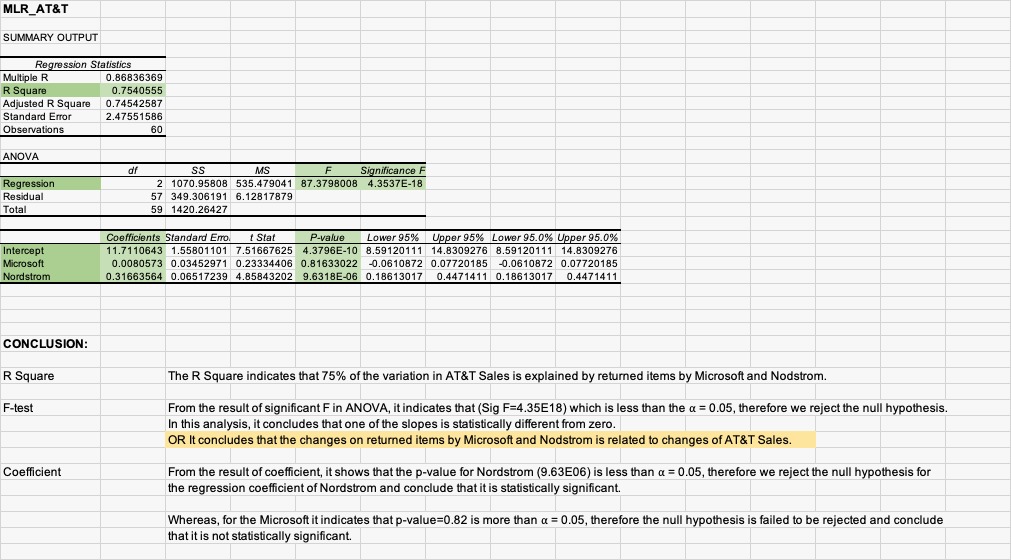Select sentence about slopes statistically different from zero

click(391, 424)
